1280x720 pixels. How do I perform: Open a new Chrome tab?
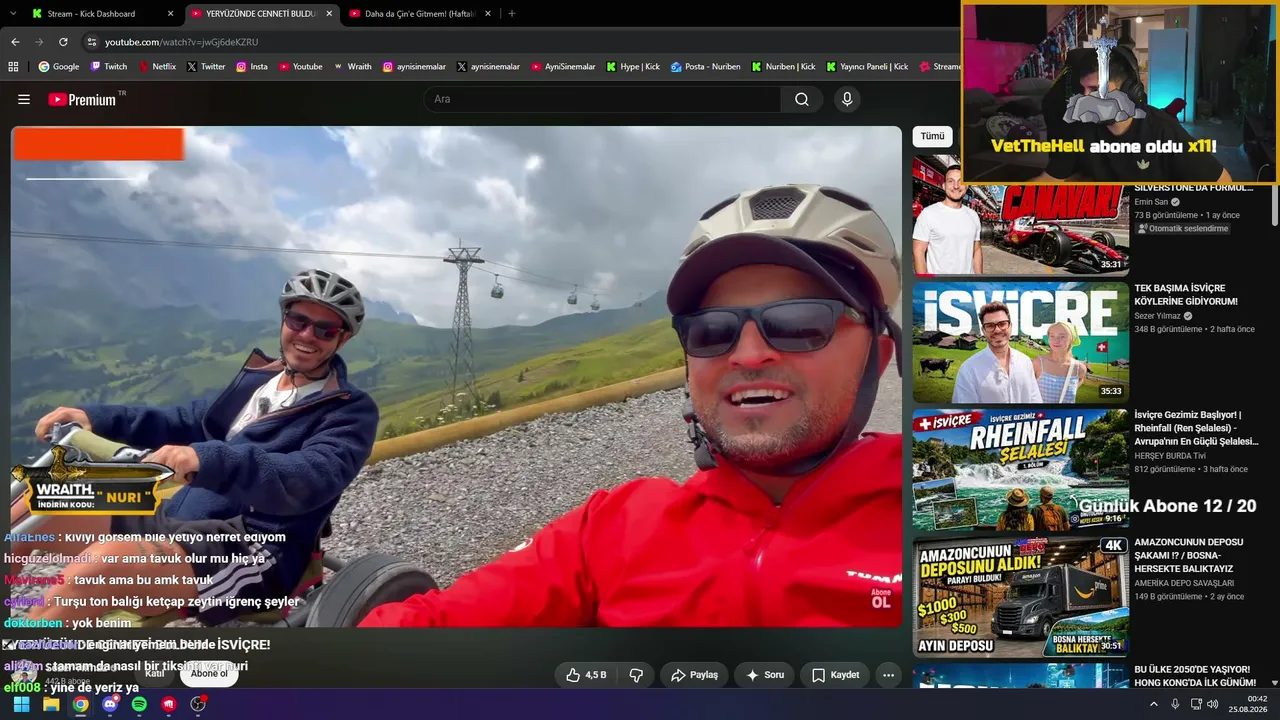(512, 14)
